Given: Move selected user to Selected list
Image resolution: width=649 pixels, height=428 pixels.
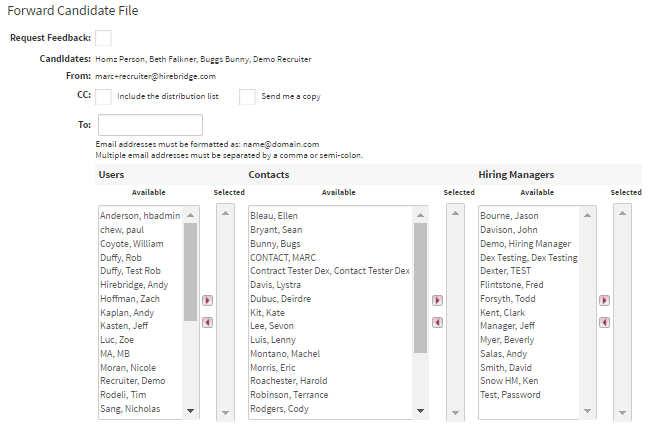Looking at the screenshot, I should click(x=207, y=299).
